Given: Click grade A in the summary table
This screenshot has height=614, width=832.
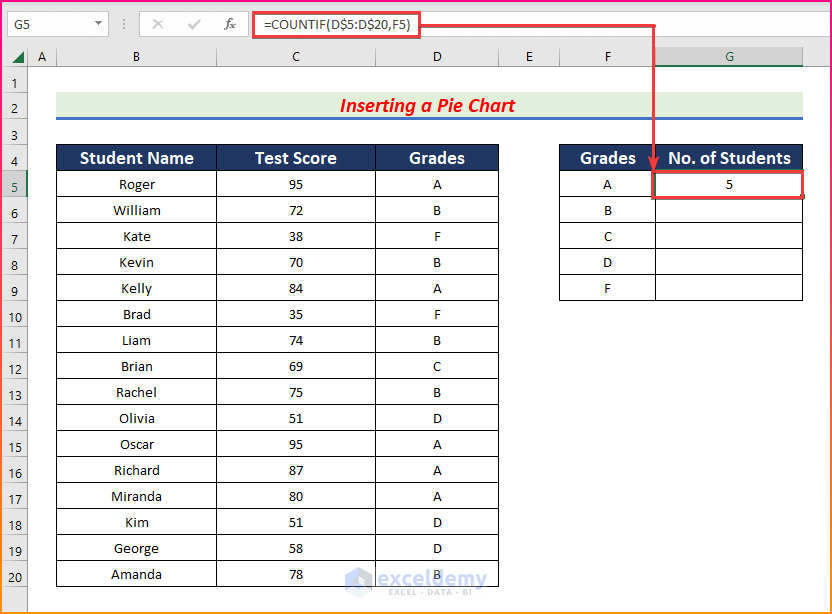Looking at the screenshot, I should (608, 184).
